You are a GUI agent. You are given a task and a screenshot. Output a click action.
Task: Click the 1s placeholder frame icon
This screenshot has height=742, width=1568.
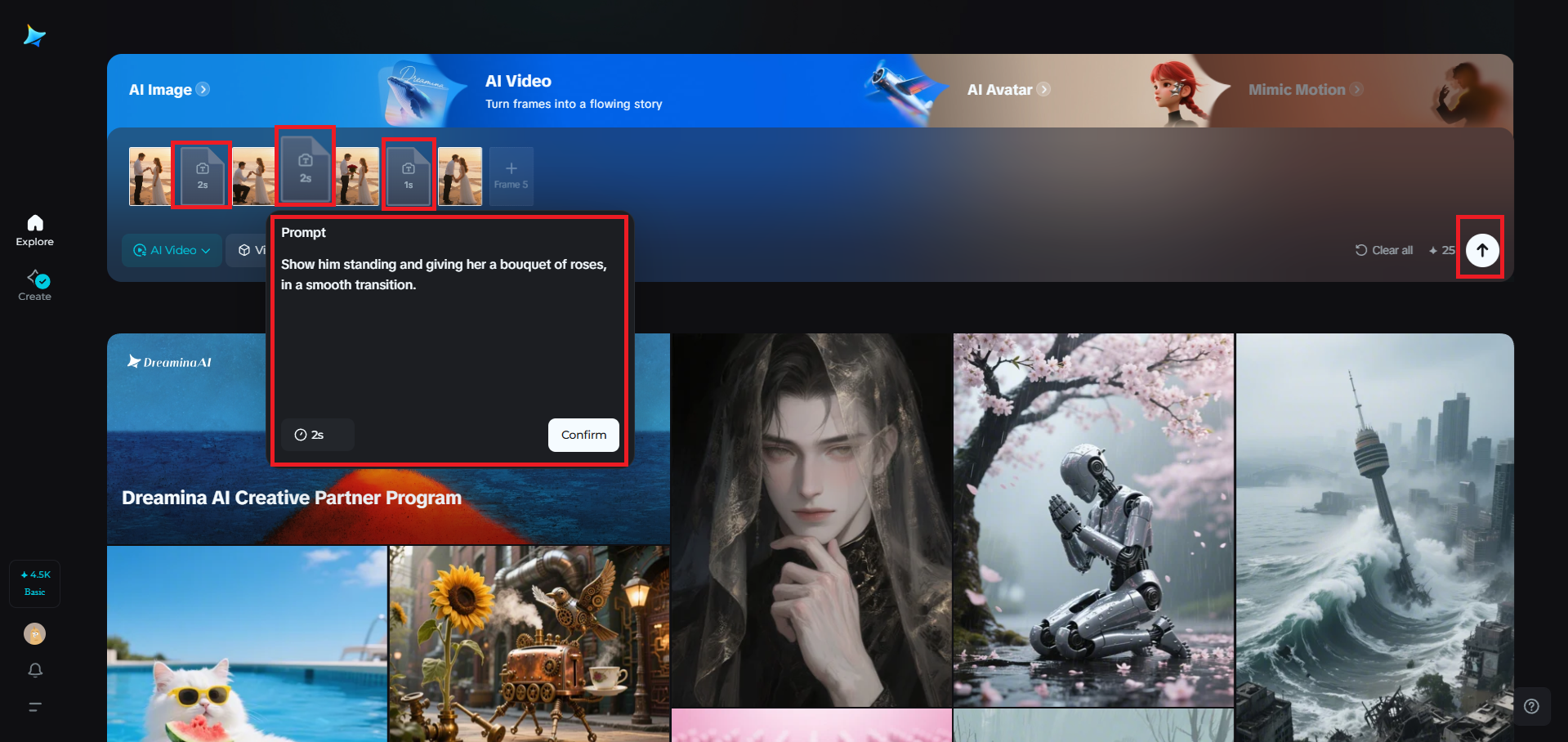click(x=409, y=174)
